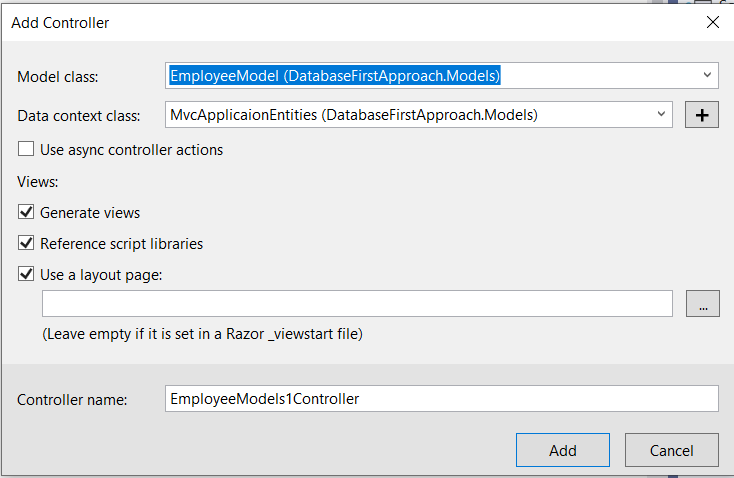Click the Cancel button
This screenshot has width=734, height=478.
tap(672, 450)
